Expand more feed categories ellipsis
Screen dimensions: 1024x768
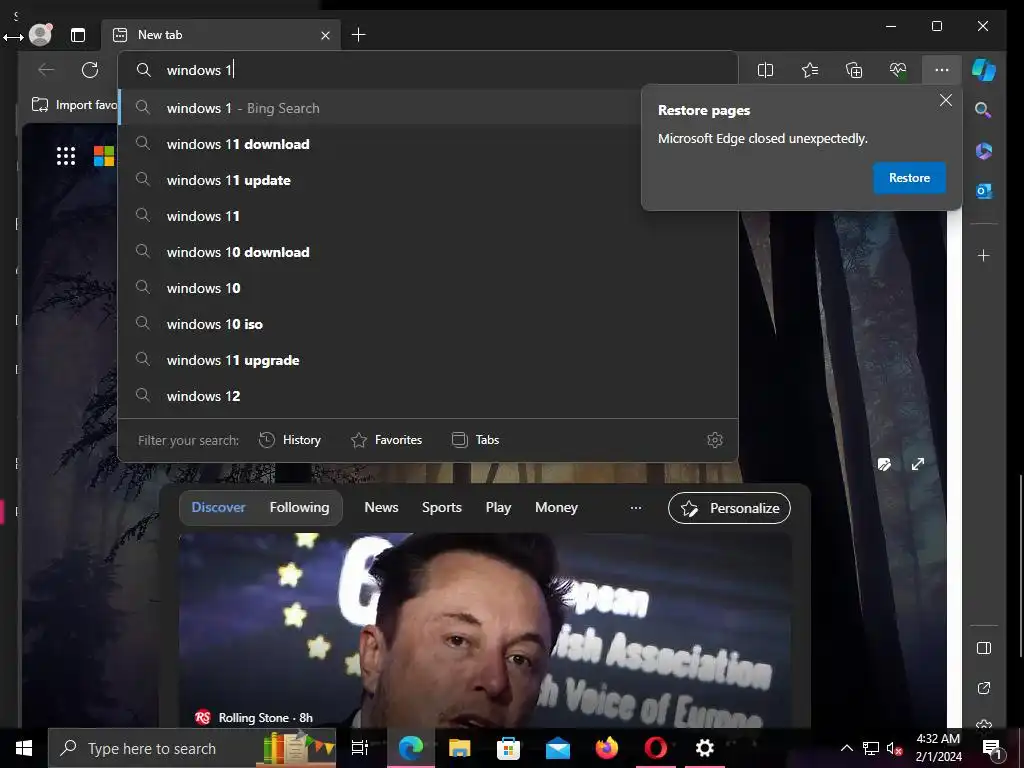coord(635,508)
